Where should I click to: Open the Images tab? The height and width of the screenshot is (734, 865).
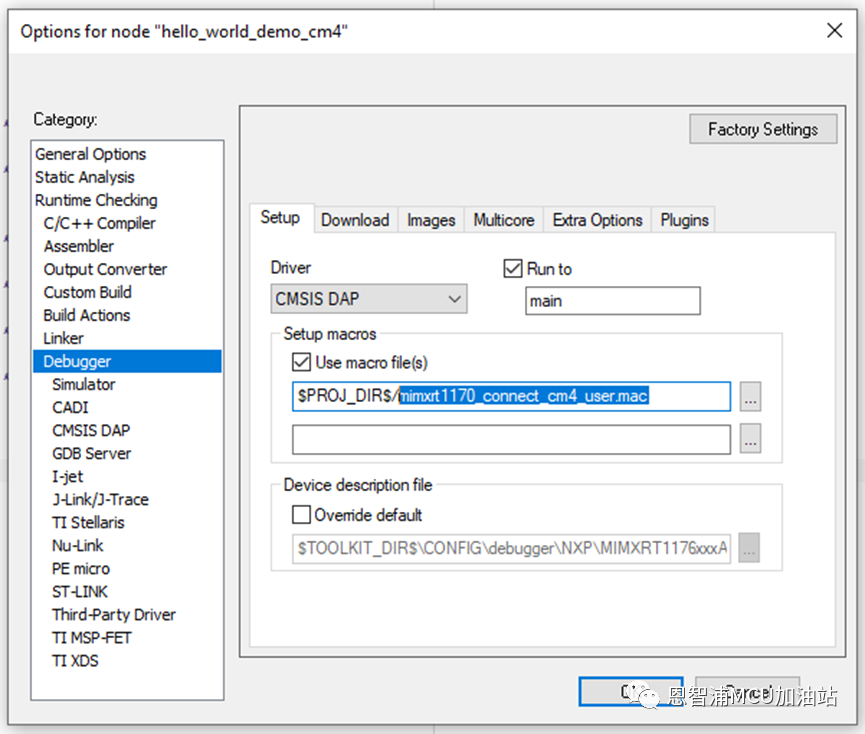[x=431, y=220]
